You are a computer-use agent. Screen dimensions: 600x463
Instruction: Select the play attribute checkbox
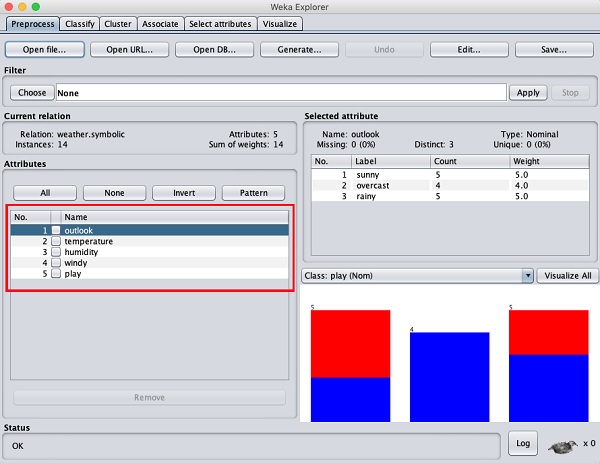coord(56,274)
